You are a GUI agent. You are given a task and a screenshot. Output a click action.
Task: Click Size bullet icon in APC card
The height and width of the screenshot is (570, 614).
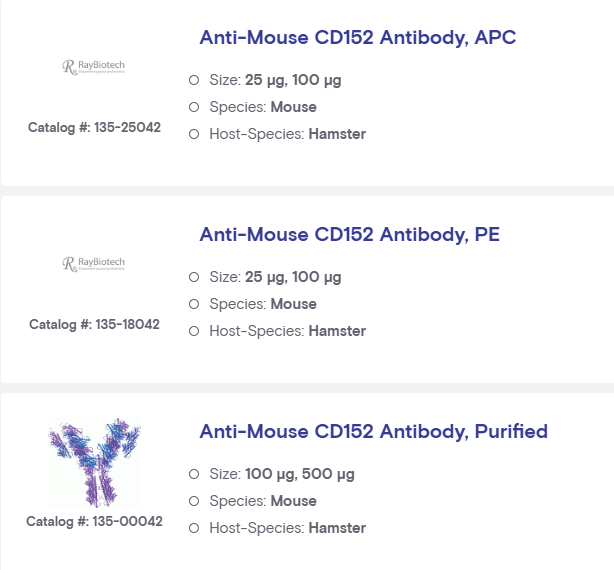[194, 80]
